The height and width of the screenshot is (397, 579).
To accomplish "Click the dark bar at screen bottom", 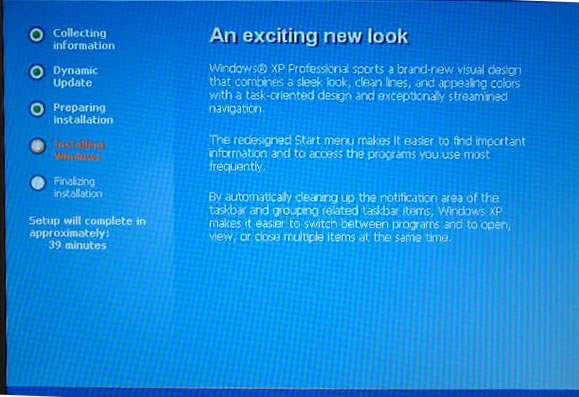I will coord(290,392).
